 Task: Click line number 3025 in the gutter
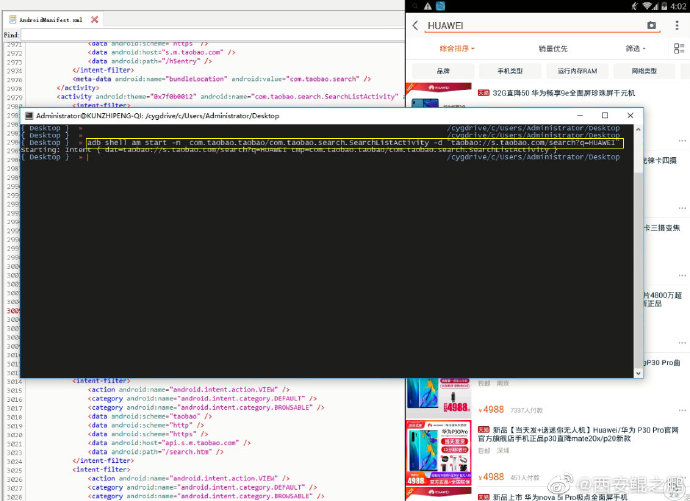[x=14, y=470]
